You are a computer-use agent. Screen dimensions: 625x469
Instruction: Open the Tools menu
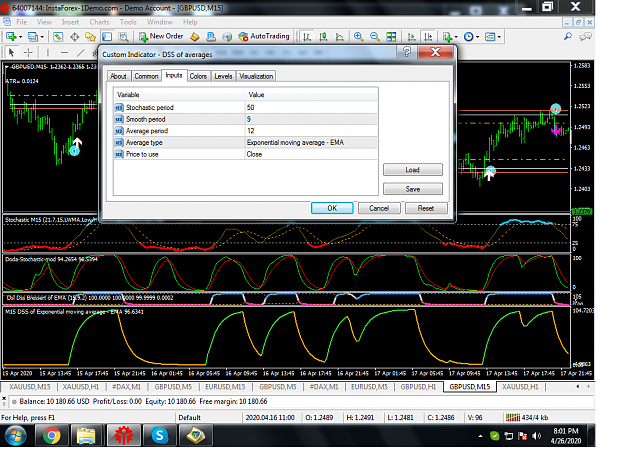128,22
